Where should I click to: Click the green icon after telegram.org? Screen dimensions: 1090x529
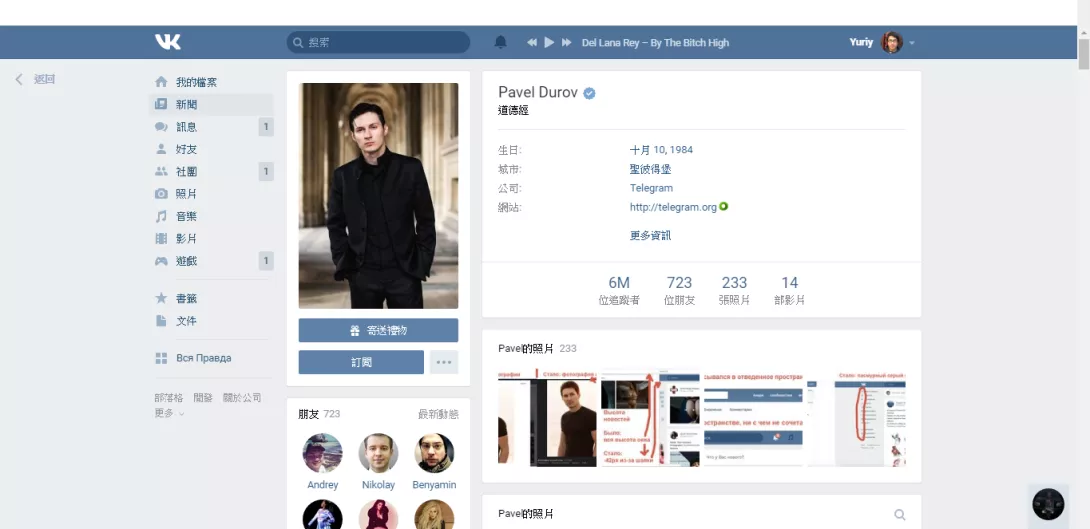click(x=724, y=206)
